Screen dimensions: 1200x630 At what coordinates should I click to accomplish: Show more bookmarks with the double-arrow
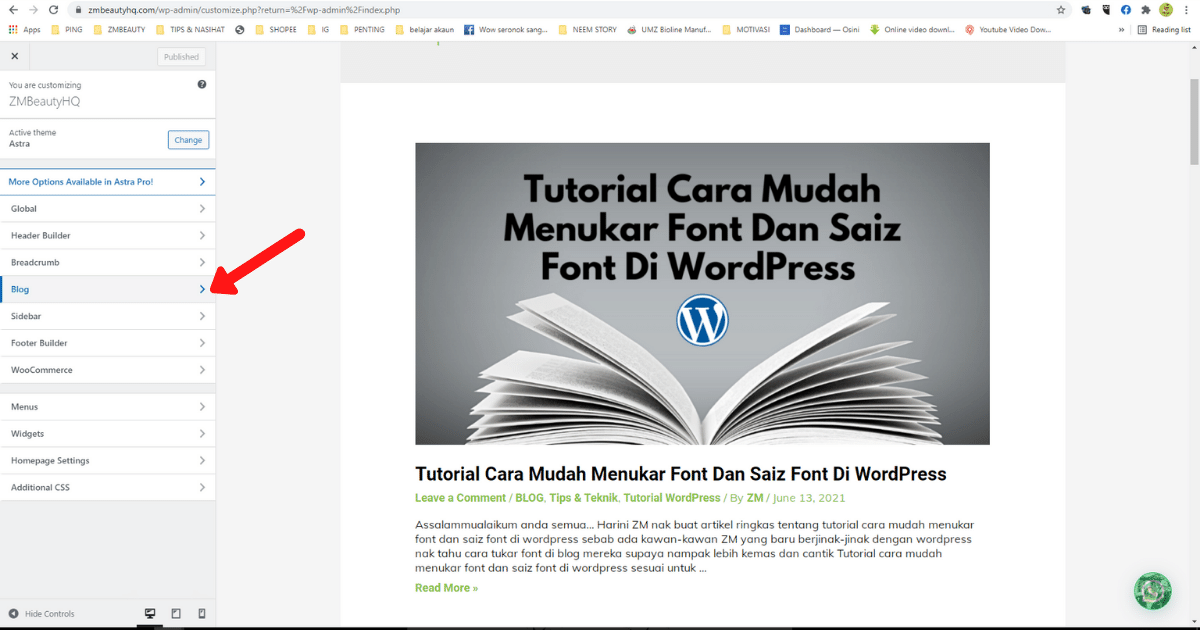(x=1123, y=30)
